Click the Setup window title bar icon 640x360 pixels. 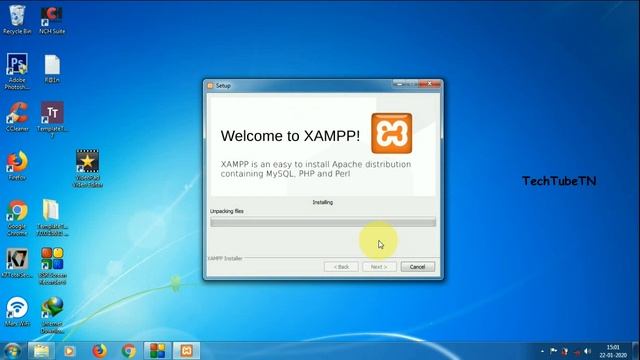[x=210, y=86]
